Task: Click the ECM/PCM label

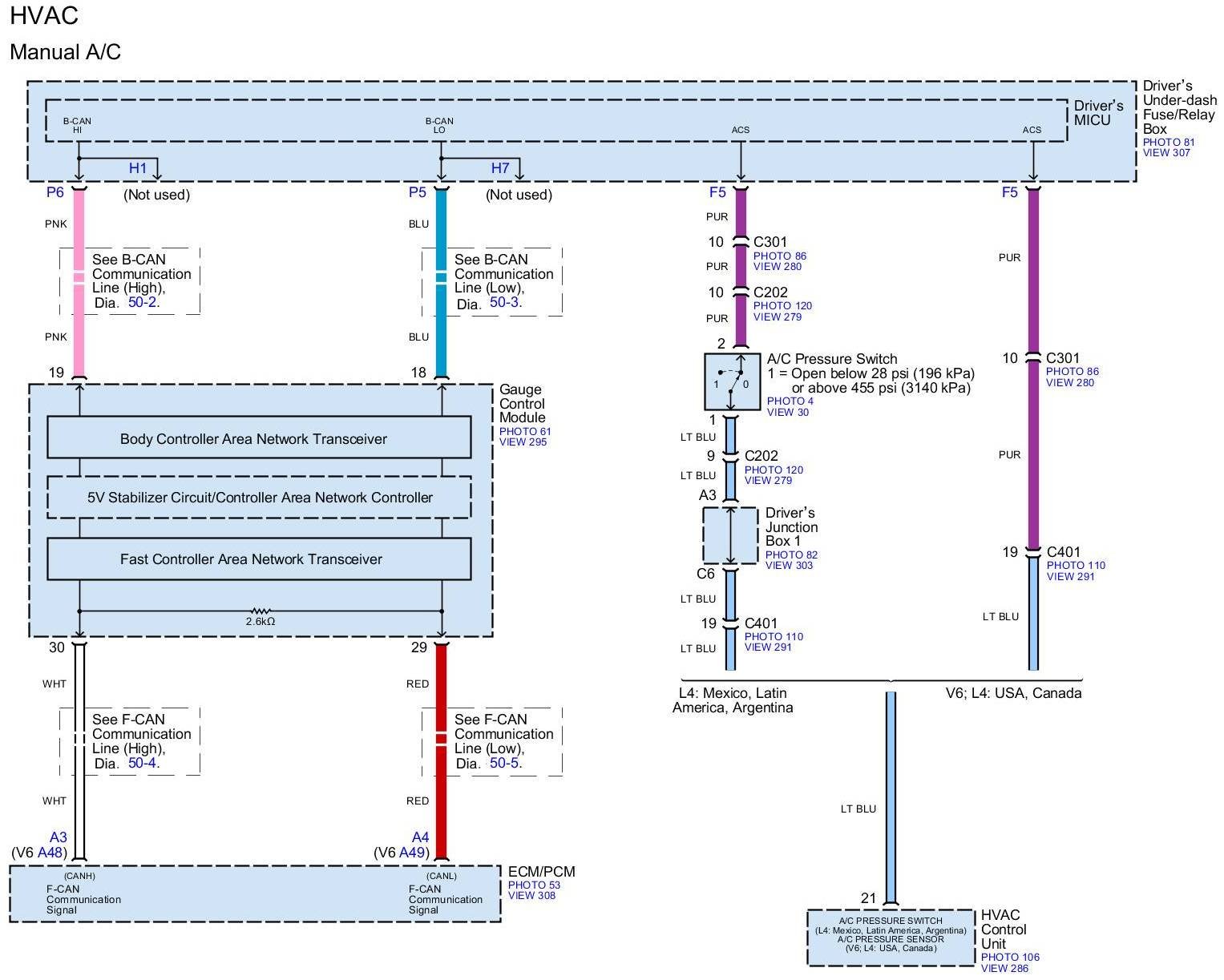Action: (x=542, y=872)
